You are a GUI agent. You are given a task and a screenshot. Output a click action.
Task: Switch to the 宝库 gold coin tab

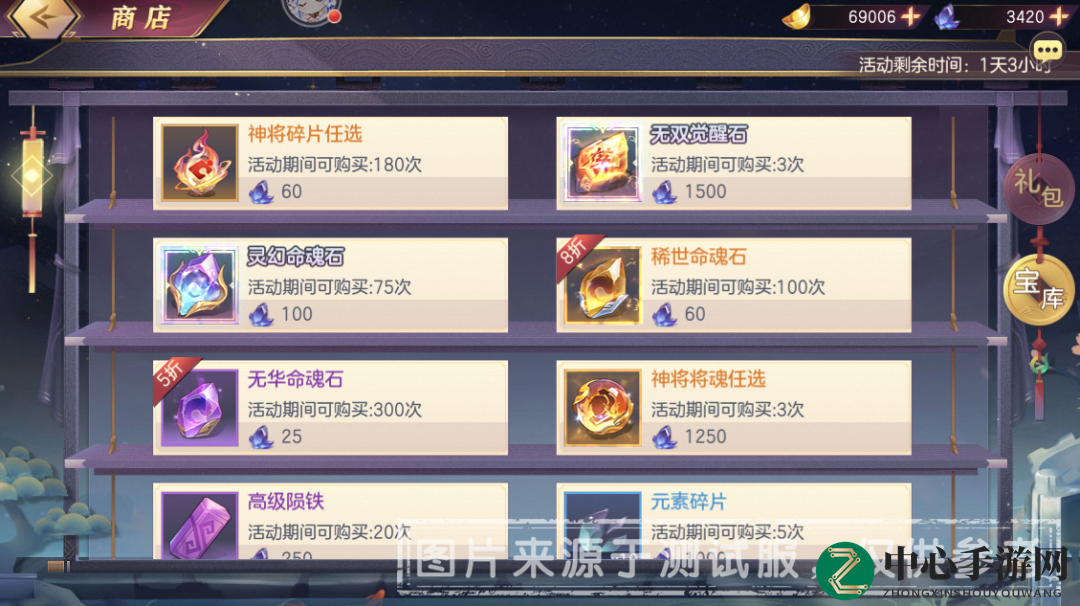click(x=1039, y=290)
